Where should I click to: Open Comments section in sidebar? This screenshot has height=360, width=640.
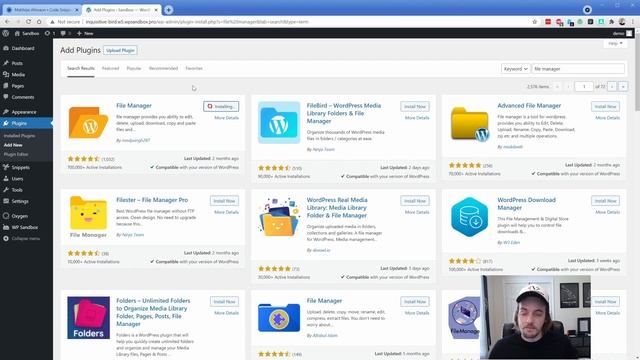pyautogui.click(x=22, y=97)
